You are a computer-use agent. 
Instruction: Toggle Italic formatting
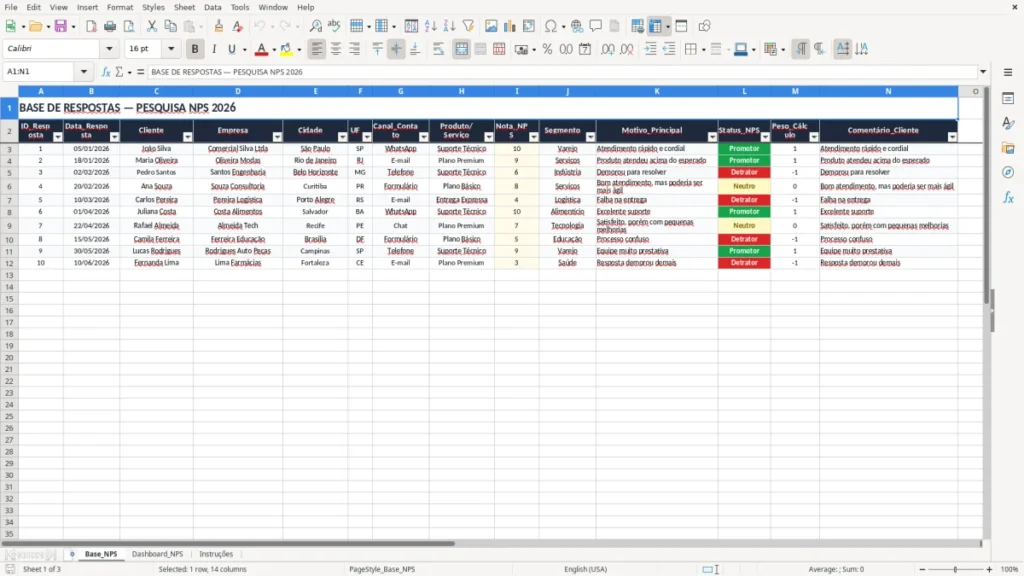(x=214, y=49)
